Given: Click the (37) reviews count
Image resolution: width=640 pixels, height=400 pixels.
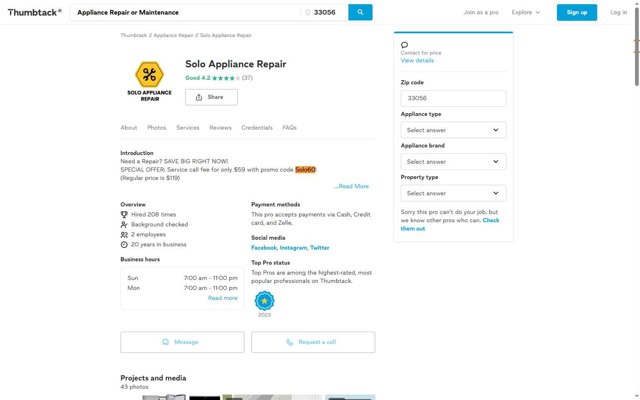Looking at the screenshot, I should pos(247,78).
